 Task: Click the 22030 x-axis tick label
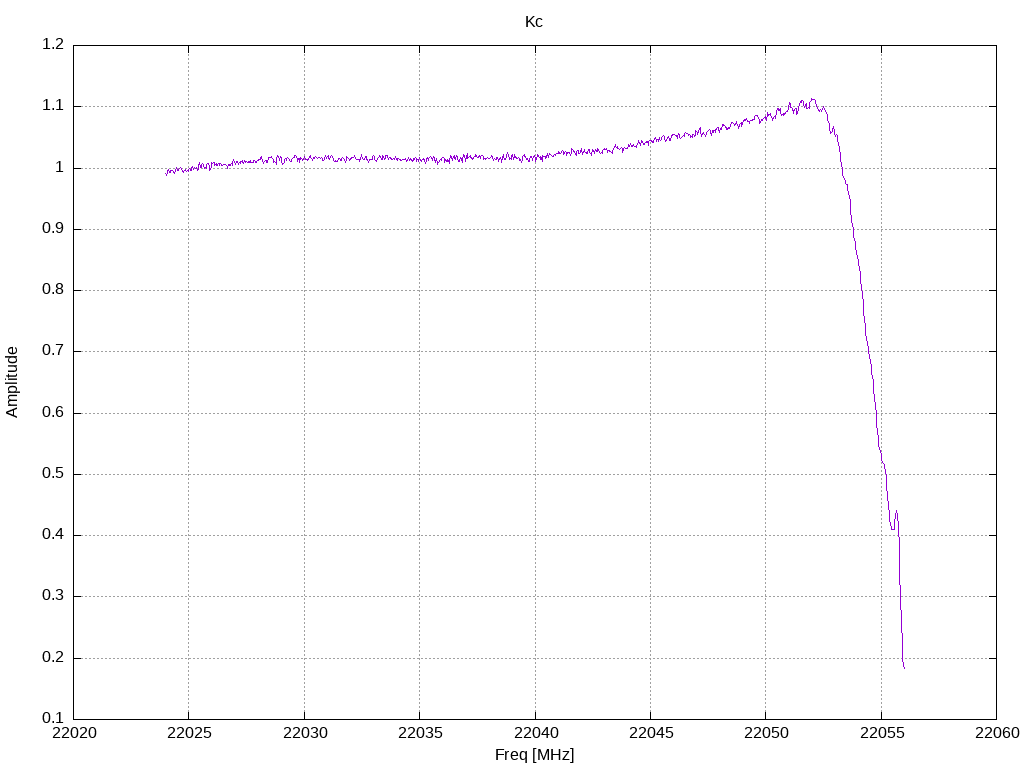click(x=305, y=733)
